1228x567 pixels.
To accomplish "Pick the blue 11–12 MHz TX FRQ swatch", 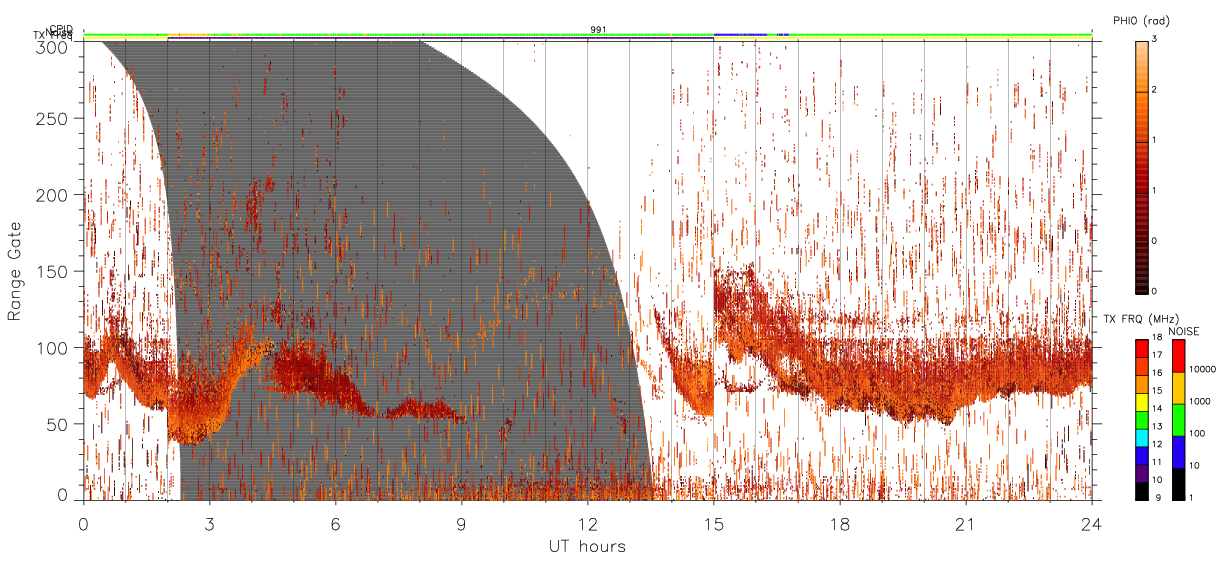I will (x=1141, y=456).
